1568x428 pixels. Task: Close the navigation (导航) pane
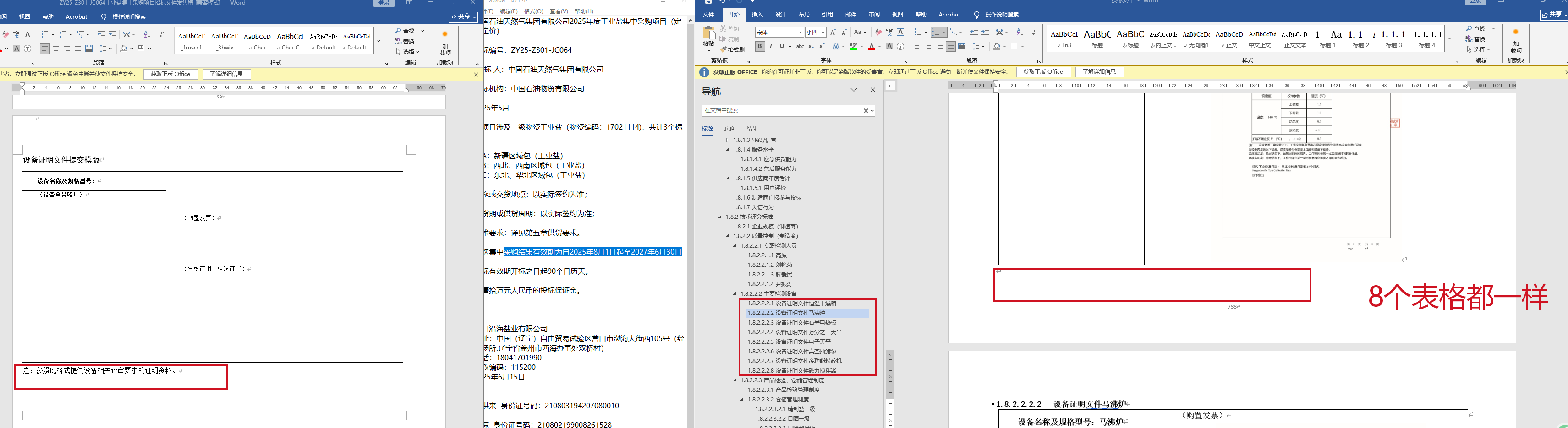click(873, 90)
